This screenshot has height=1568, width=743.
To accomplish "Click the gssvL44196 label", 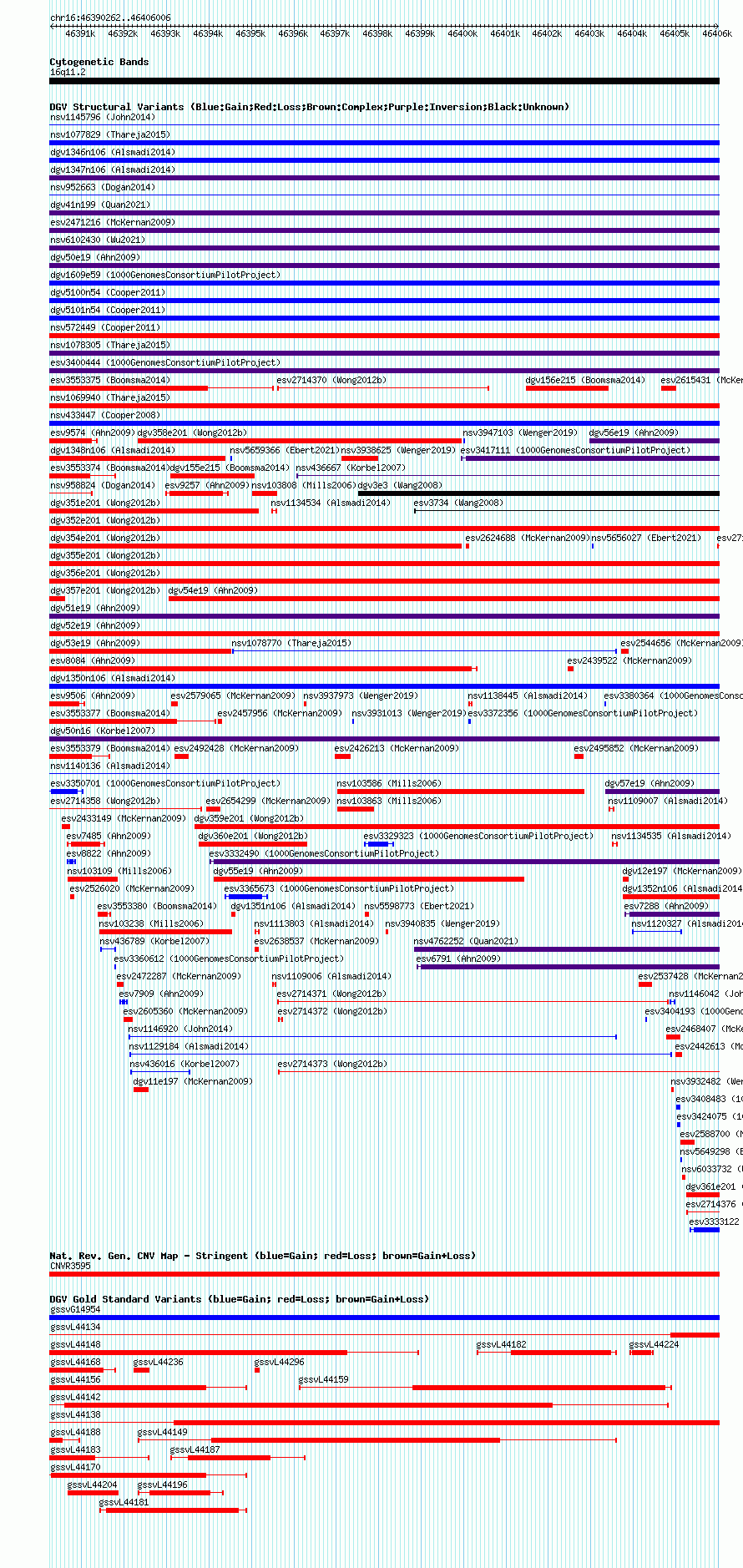I will point(163,1485).
